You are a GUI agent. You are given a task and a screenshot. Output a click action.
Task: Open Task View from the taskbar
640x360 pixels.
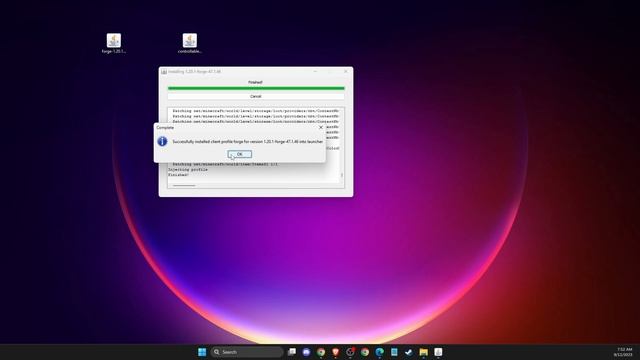pos(292,352)
